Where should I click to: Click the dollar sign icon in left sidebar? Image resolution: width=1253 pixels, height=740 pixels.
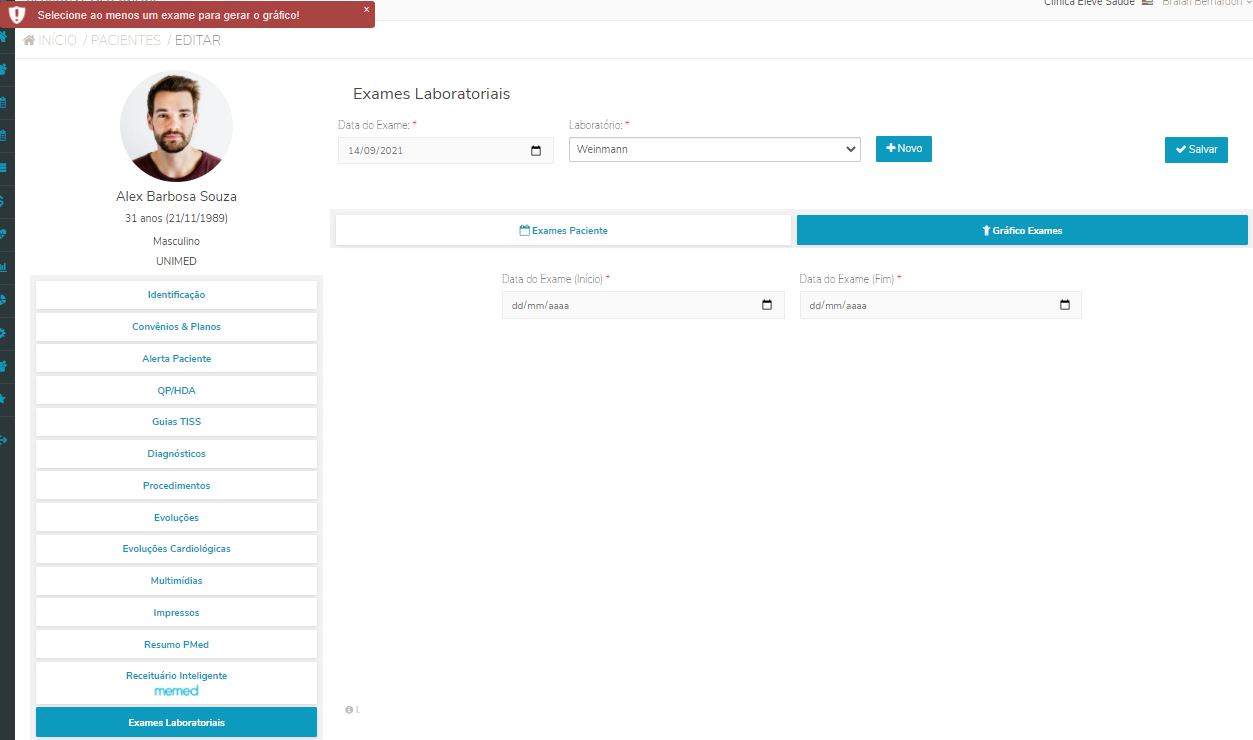(3, 201)
